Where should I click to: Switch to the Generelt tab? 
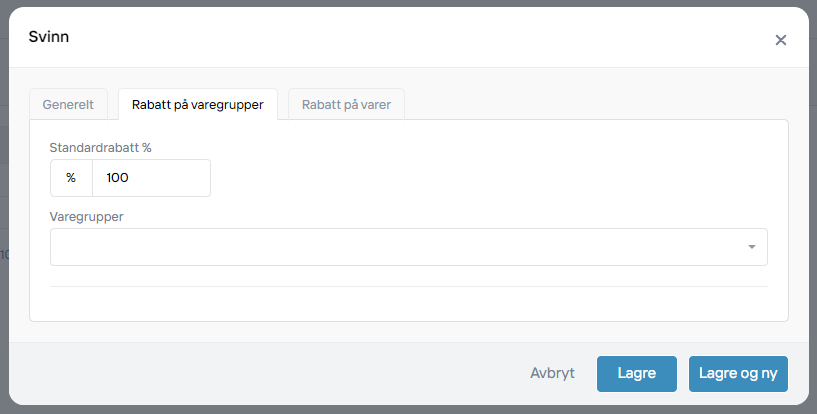pyautogui.click(x=68, y=104)
